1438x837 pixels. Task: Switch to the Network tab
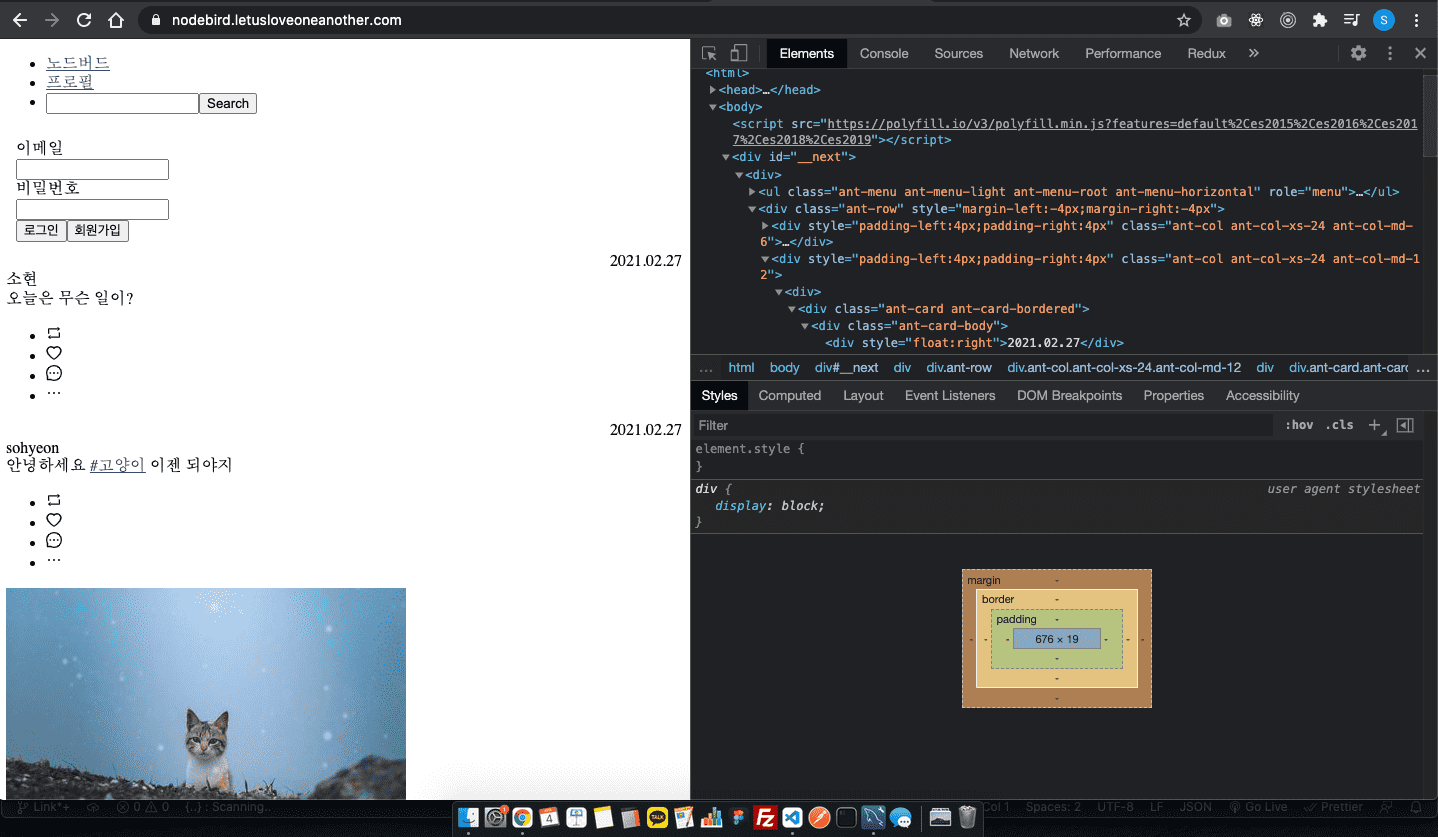1034,54
